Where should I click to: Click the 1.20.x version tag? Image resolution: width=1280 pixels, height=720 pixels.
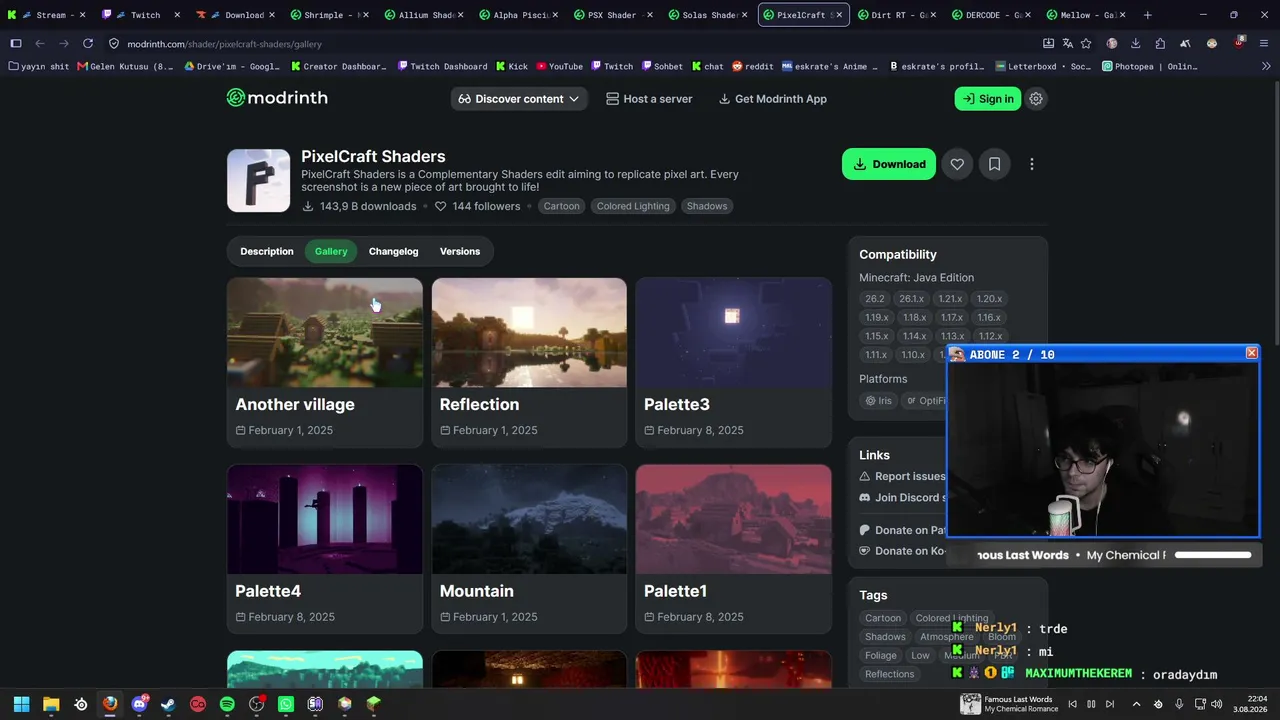989,298
